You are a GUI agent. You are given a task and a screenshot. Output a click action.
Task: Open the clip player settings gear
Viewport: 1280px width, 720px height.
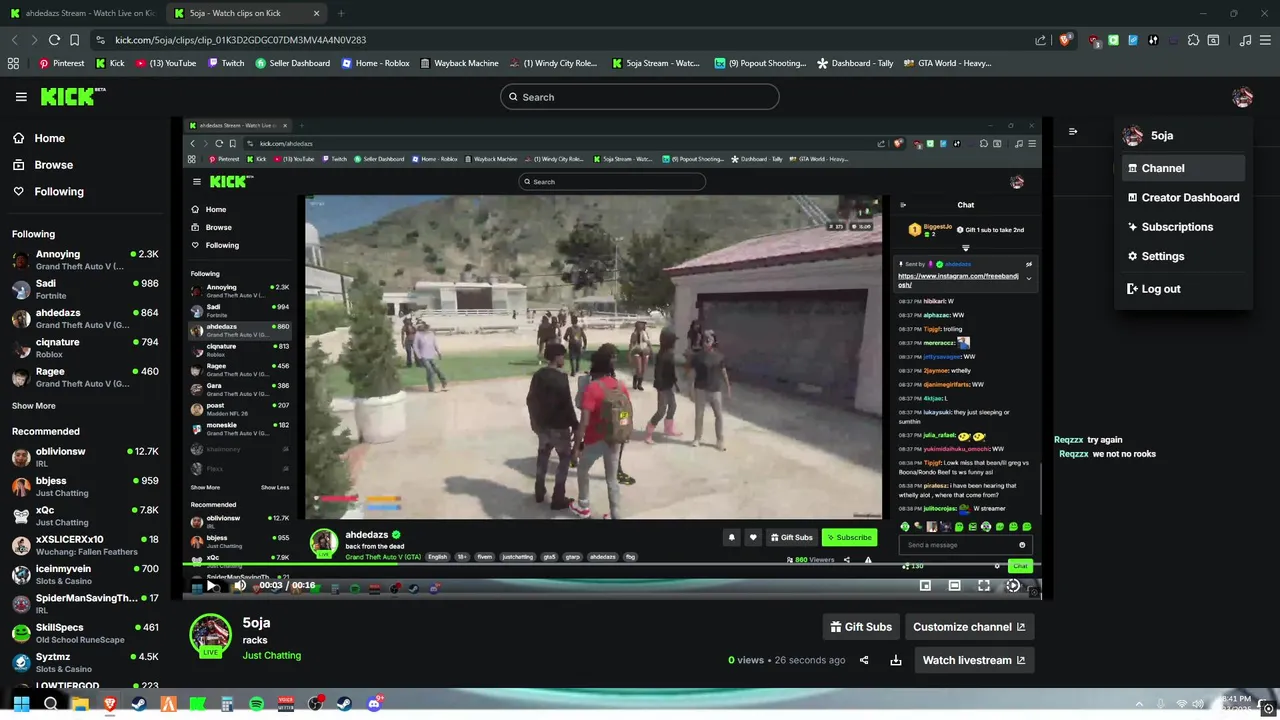[1013, 586]
